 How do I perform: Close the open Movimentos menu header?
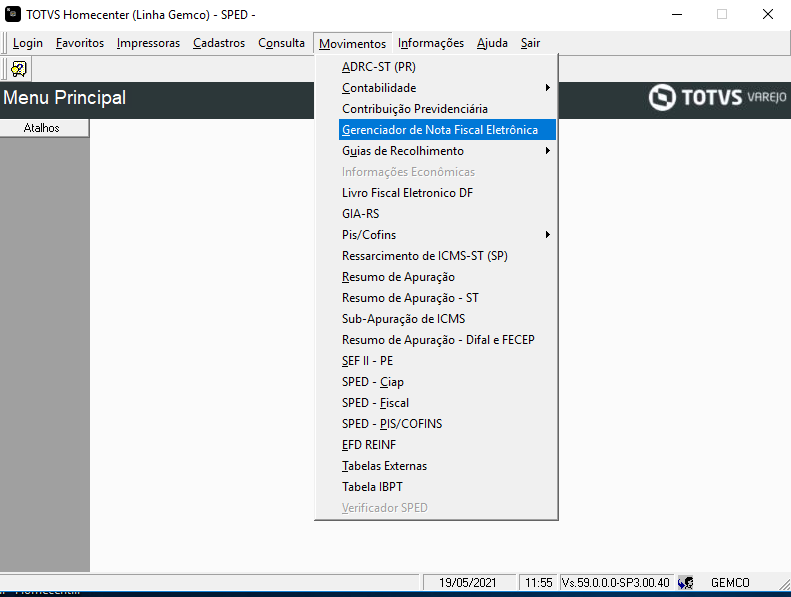coord(352,44)
